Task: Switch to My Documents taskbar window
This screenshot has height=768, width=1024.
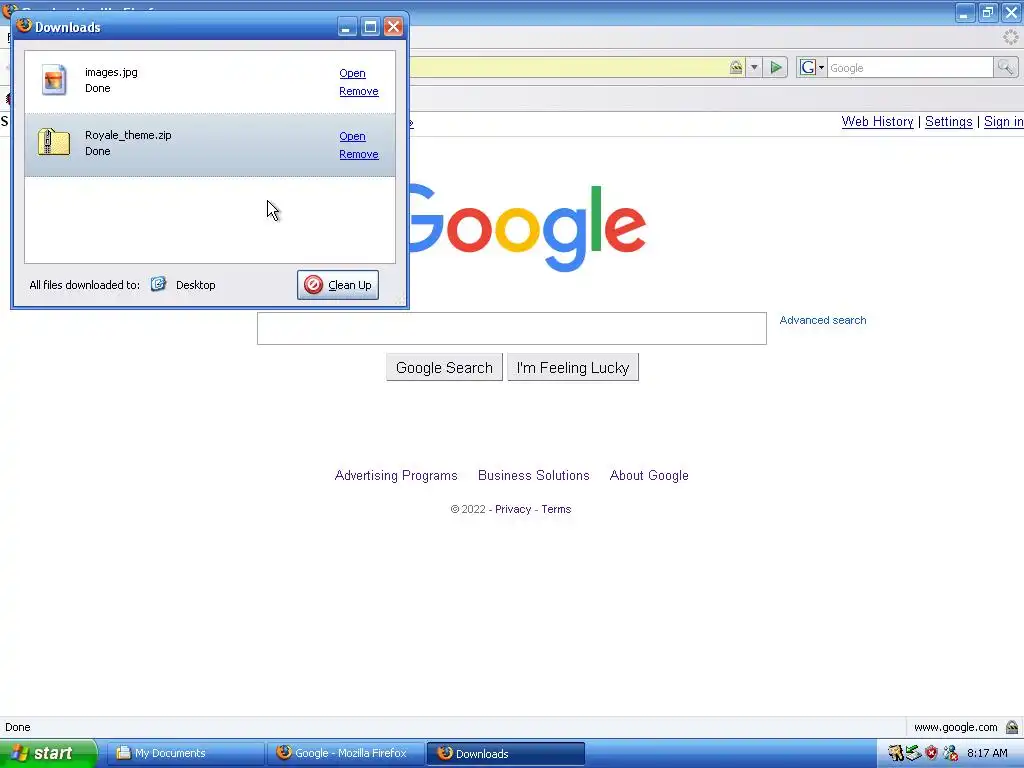Action: click(x=186, y=753)
